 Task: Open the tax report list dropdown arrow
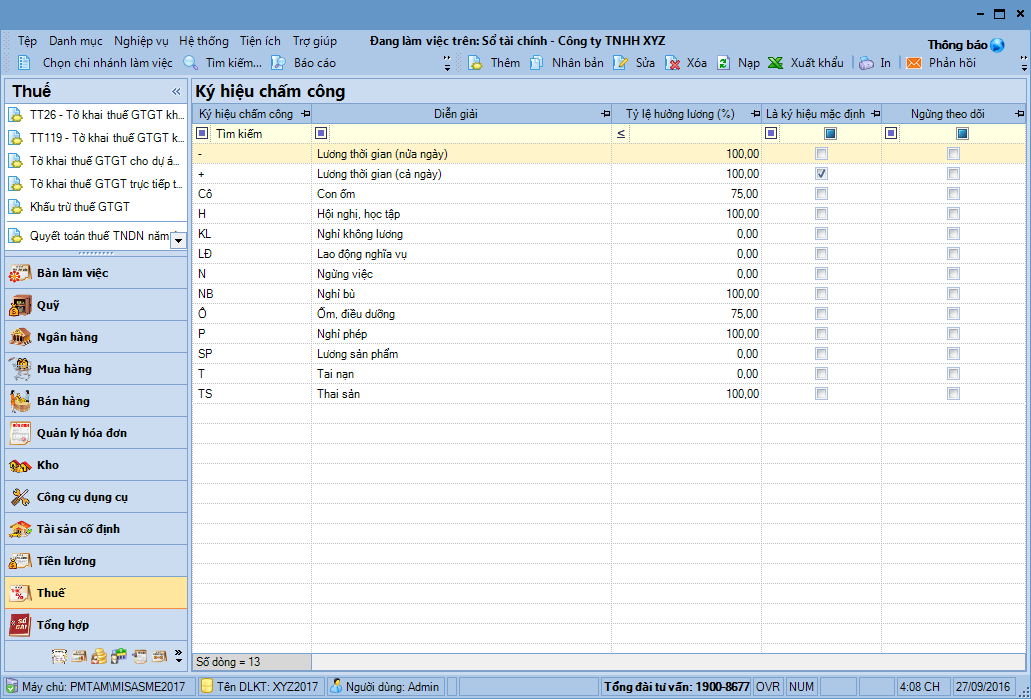point(178,239)
